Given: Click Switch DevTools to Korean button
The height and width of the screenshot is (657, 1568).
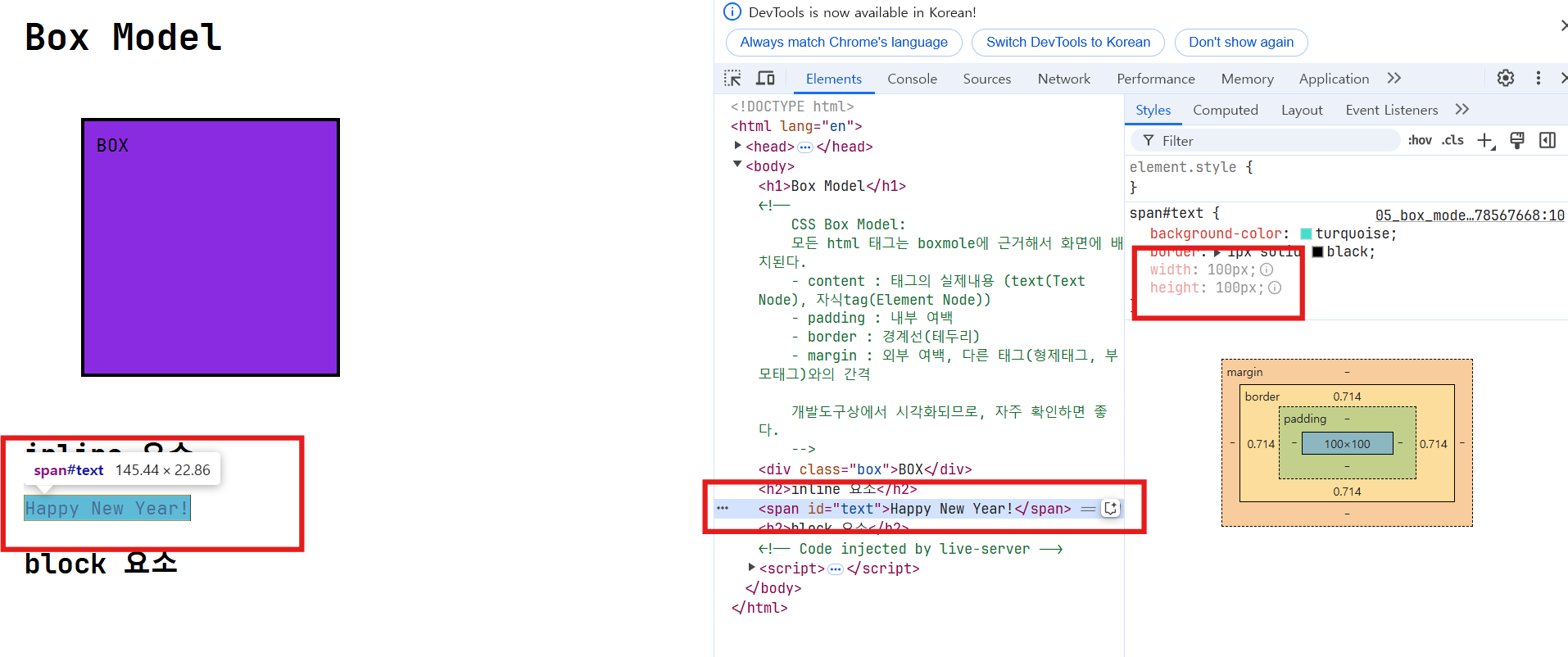Looking at the screenshot, I should pos(1068,43).
